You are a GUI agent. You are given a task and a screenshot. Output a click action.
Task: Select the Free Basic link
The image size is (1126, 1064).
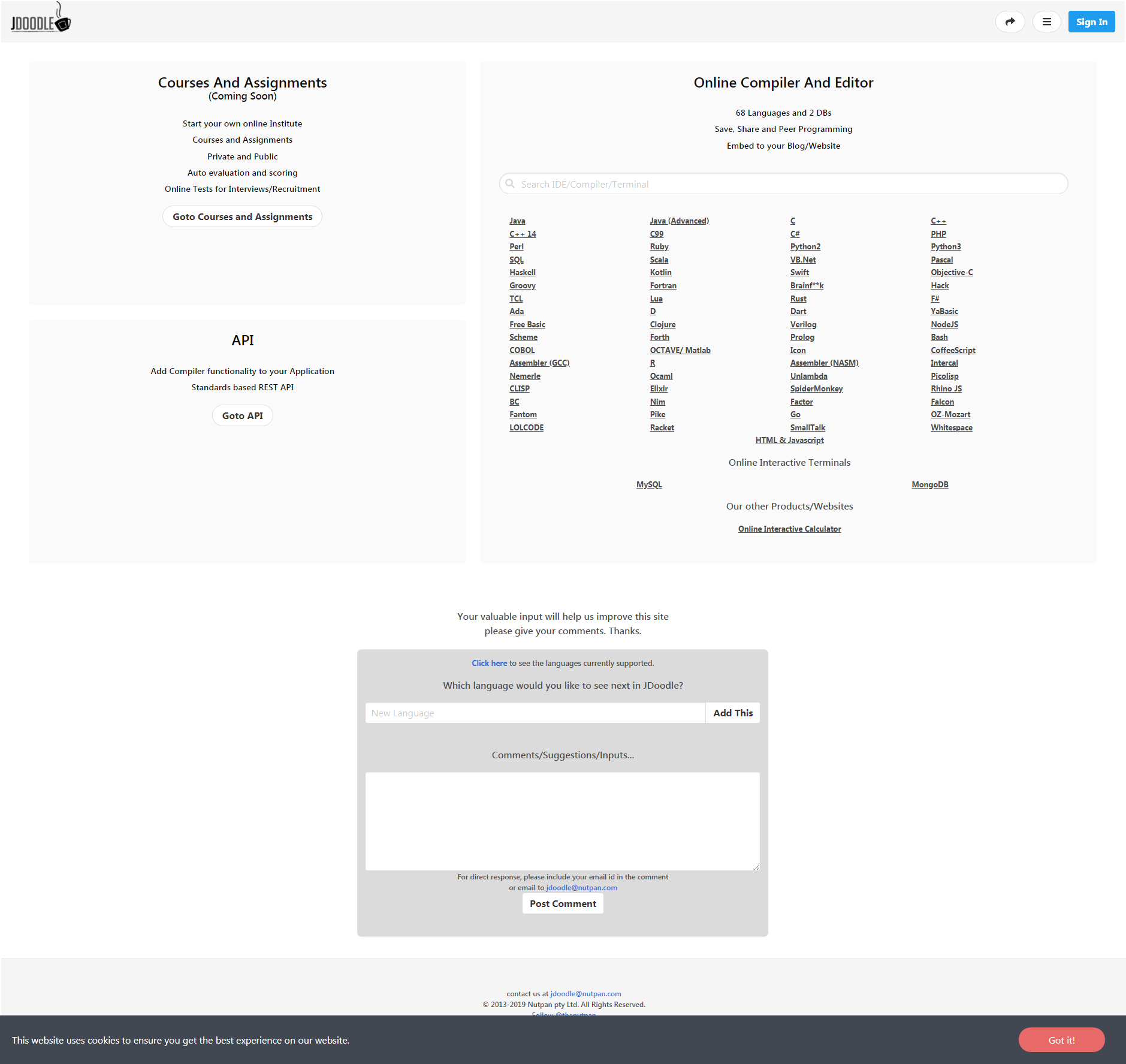coord(527,325)
